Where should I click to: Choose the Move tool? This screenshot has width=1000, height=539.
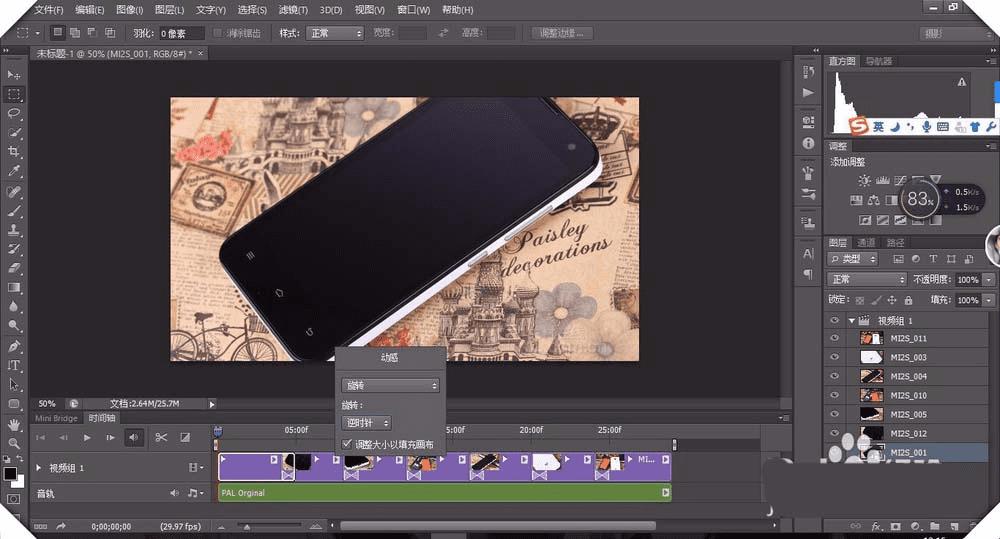[14, 75]
